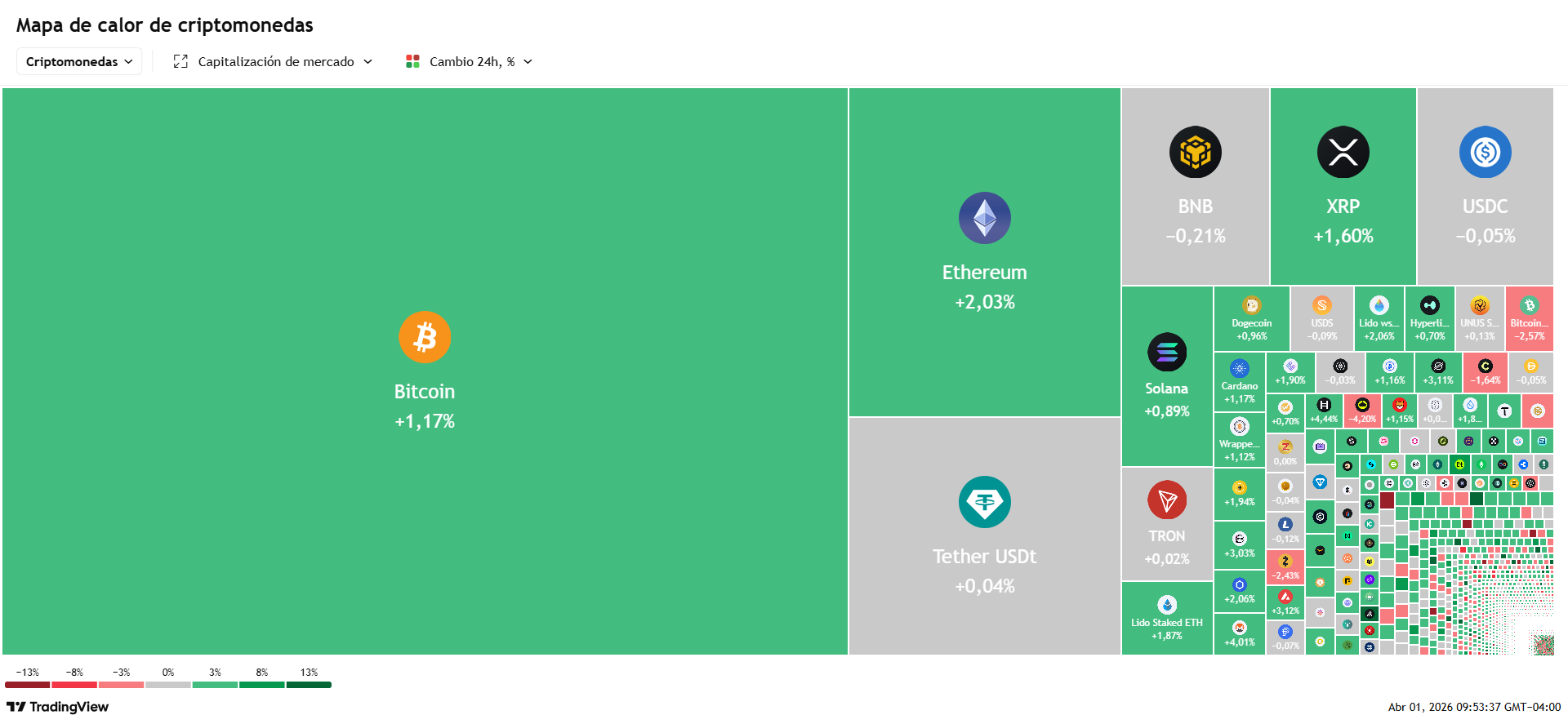Open the white T Bittensor icon tile
Image resolution: width=1568 pixels, height=724 pixels.
(x=1504, y=411)
